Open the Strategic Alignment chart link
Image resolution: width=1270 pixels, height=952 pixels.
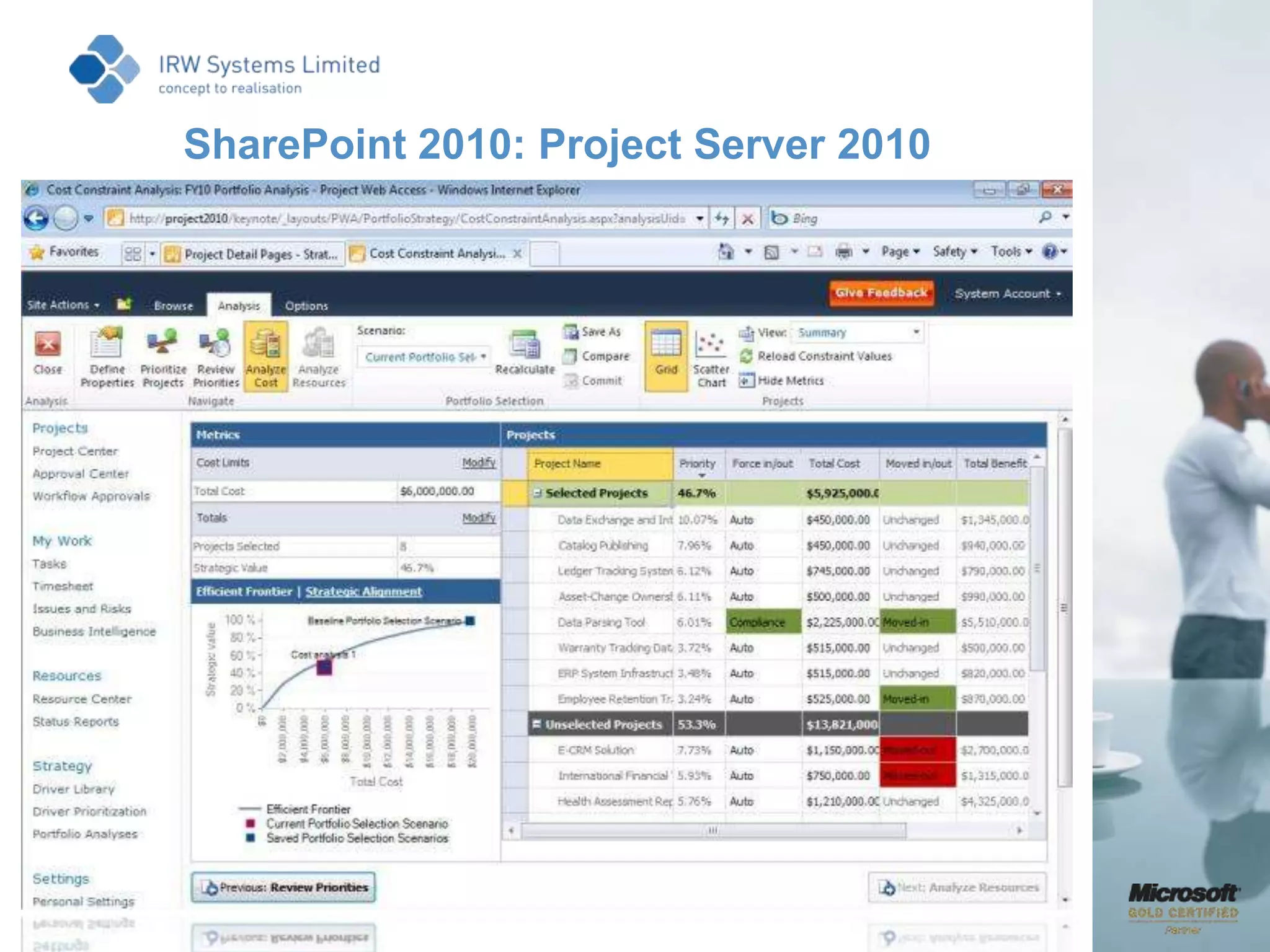[363, 591]
